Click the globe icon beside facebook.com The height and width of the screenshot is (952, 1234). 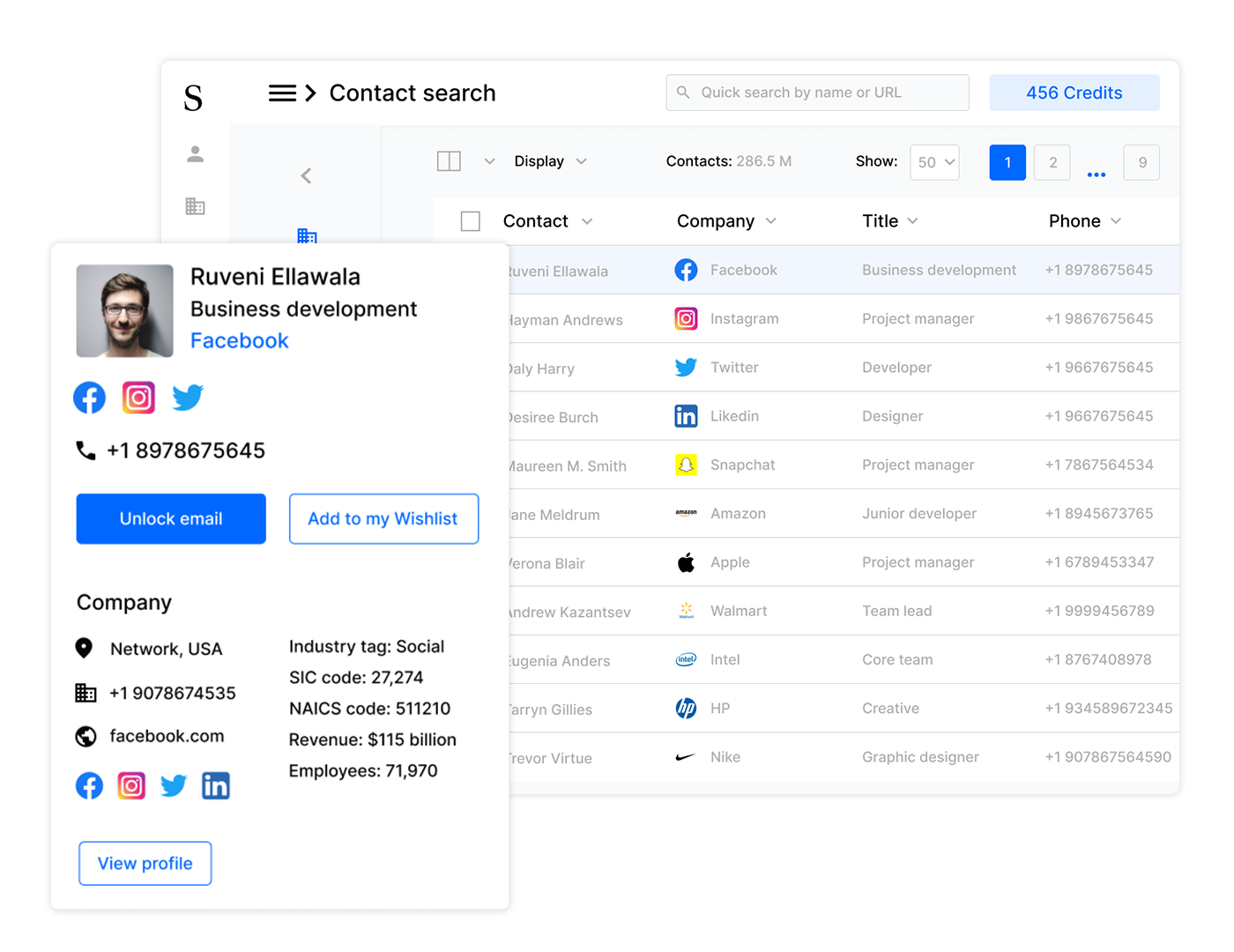pyautogui.click(x=85, y=736)
